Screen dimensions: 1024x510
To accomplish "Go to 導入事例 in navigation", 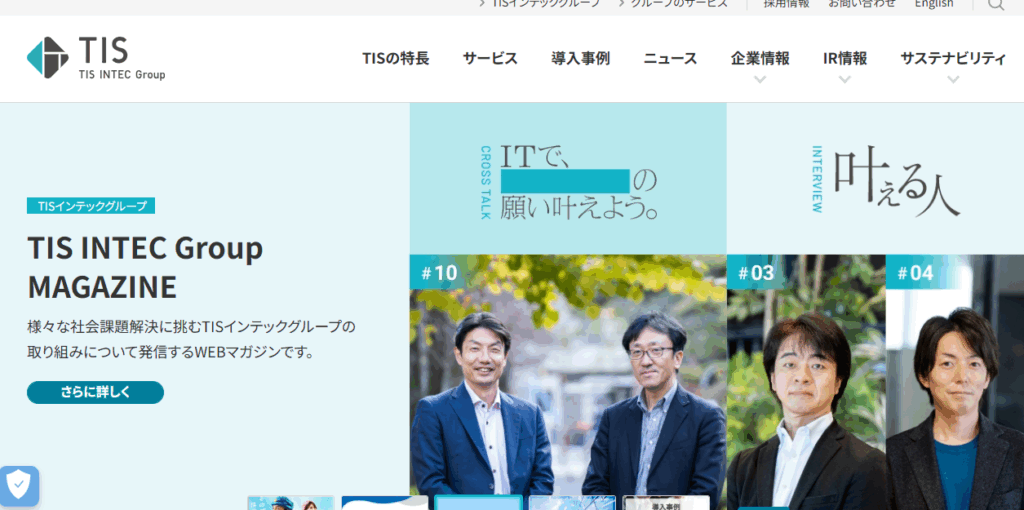I will coord(580,59).
